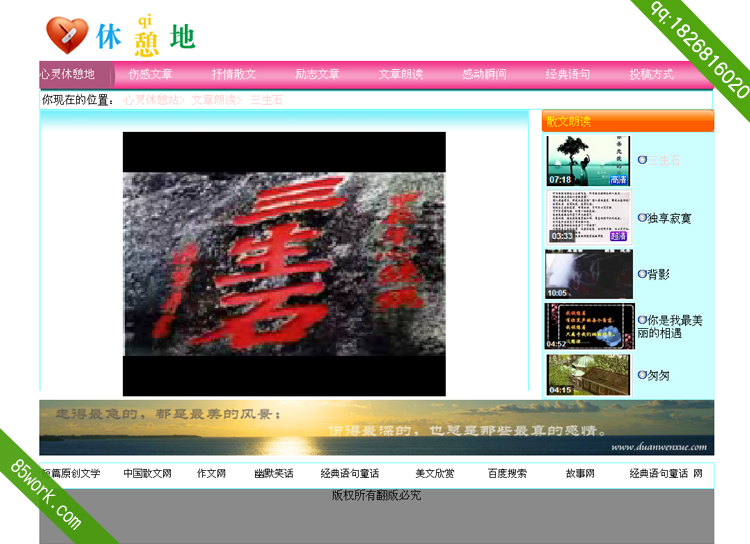Click bullet icon beside 背影

642,274
